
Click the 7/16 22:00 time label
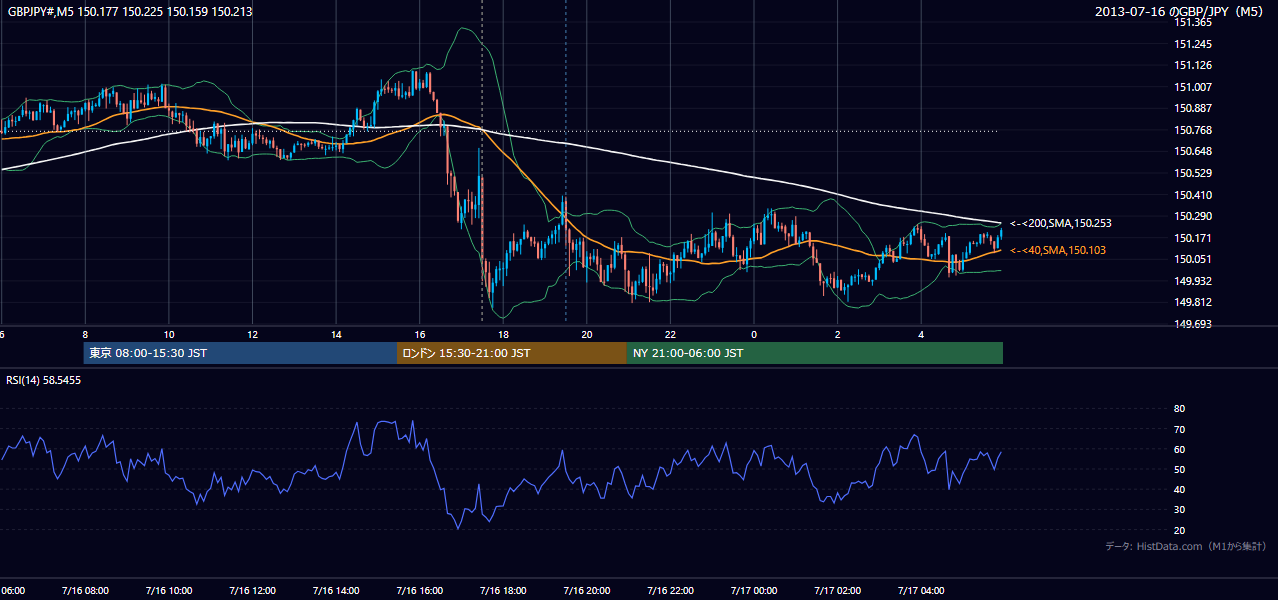[669, 591]
